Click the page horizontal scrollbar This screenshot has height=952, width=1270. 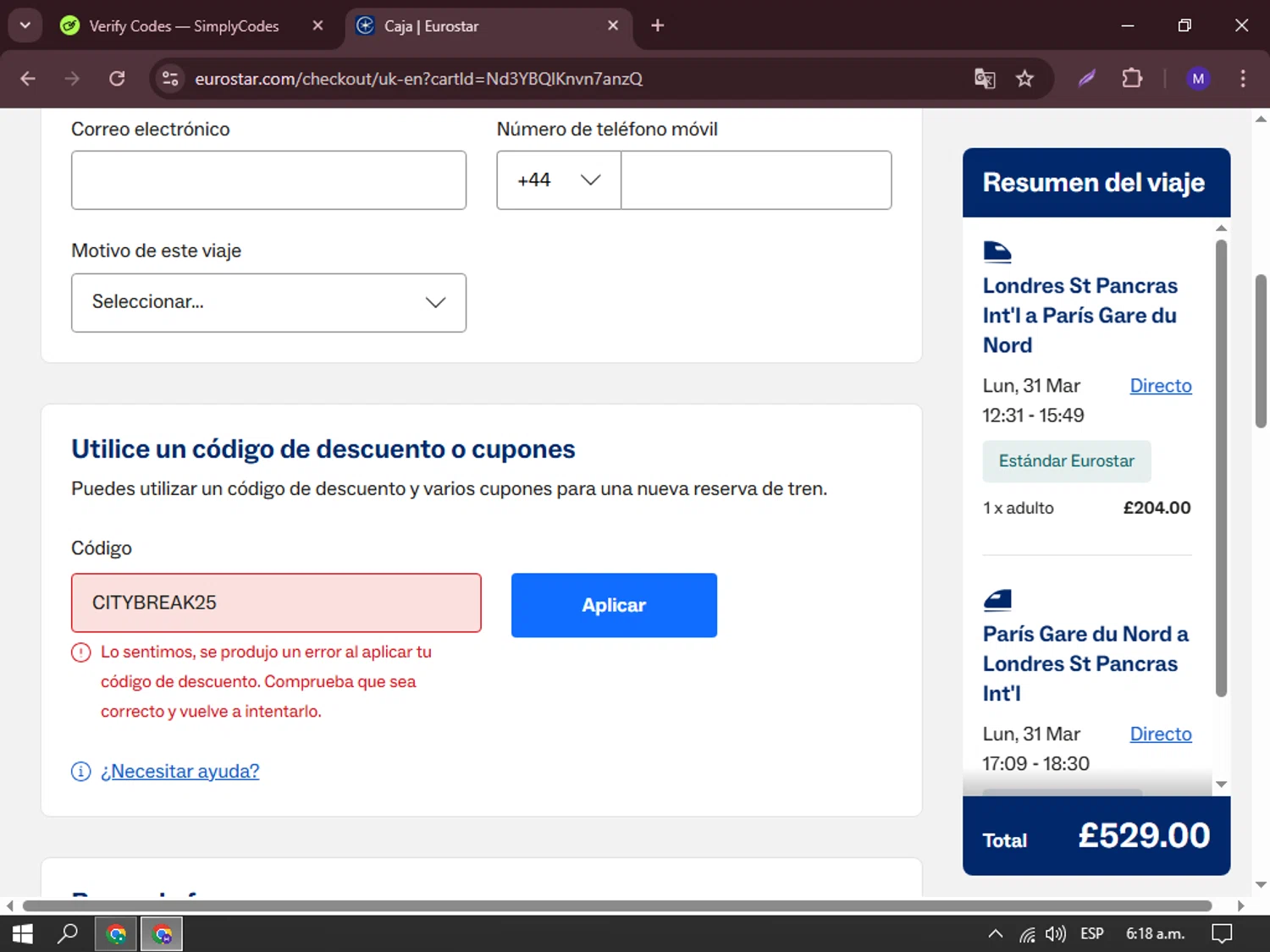coord(617,905)
